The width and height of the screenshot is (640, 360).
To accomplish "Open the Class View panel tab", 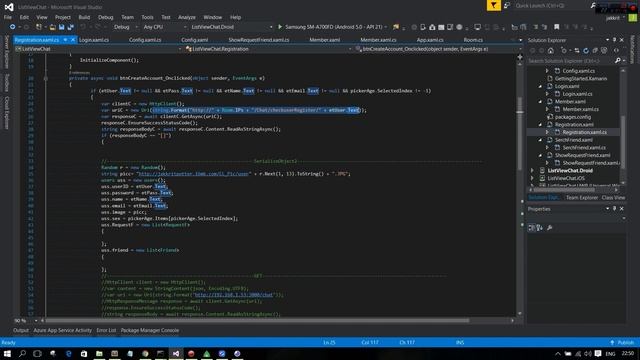I will pyautogui.click(x=613, y=198).
